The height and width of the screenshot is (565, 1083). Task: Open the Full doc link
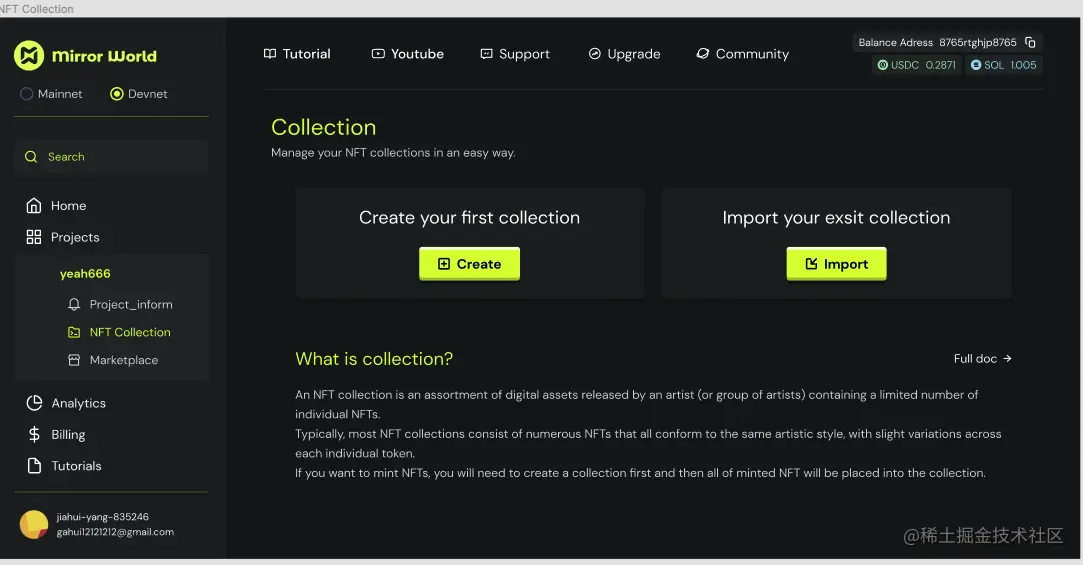[x=975, y=358]
